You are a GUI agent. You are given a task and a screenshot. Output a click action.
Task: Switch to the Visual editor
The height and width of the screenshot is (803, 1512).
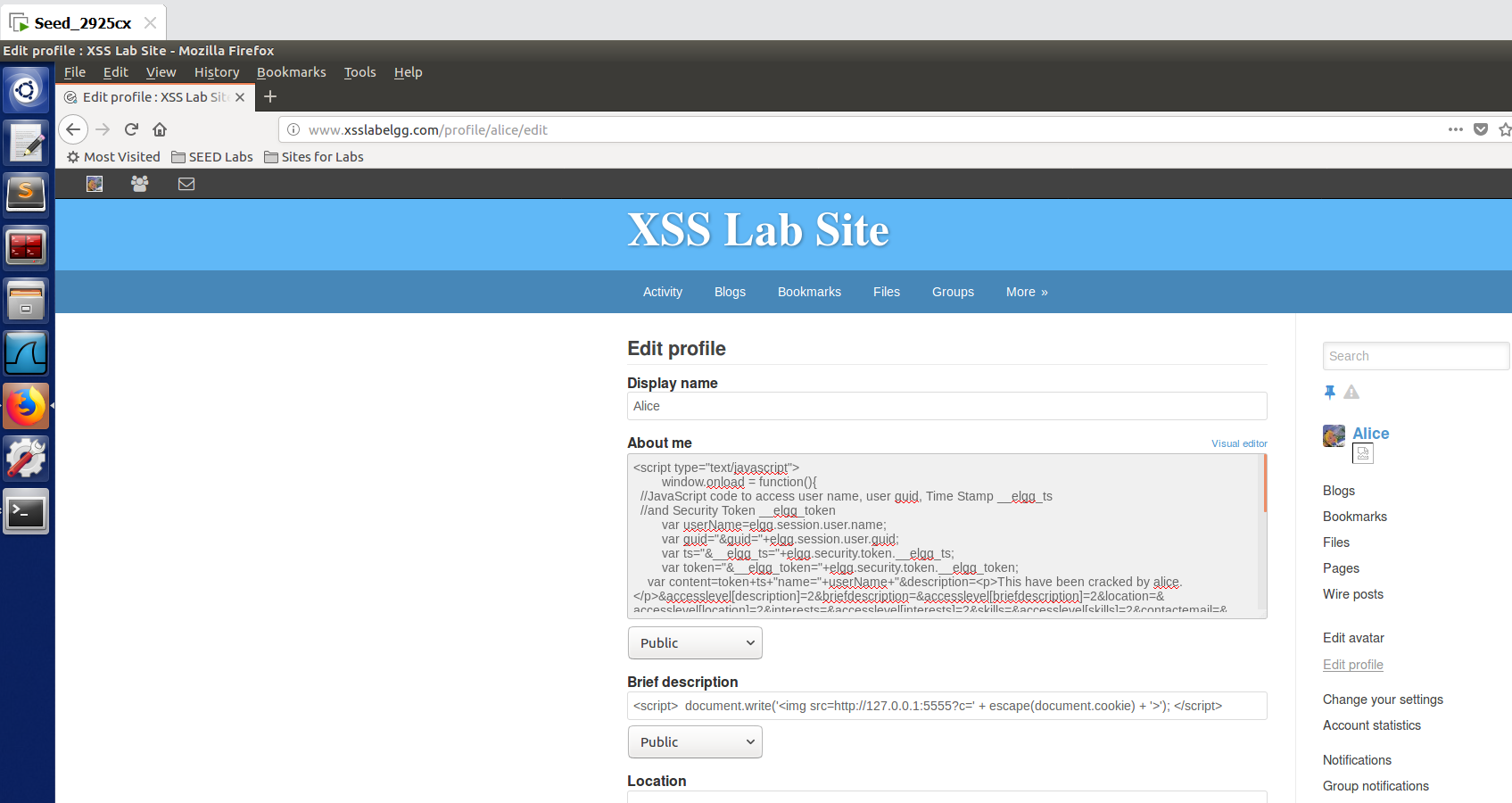click(x=1239, y=443)
